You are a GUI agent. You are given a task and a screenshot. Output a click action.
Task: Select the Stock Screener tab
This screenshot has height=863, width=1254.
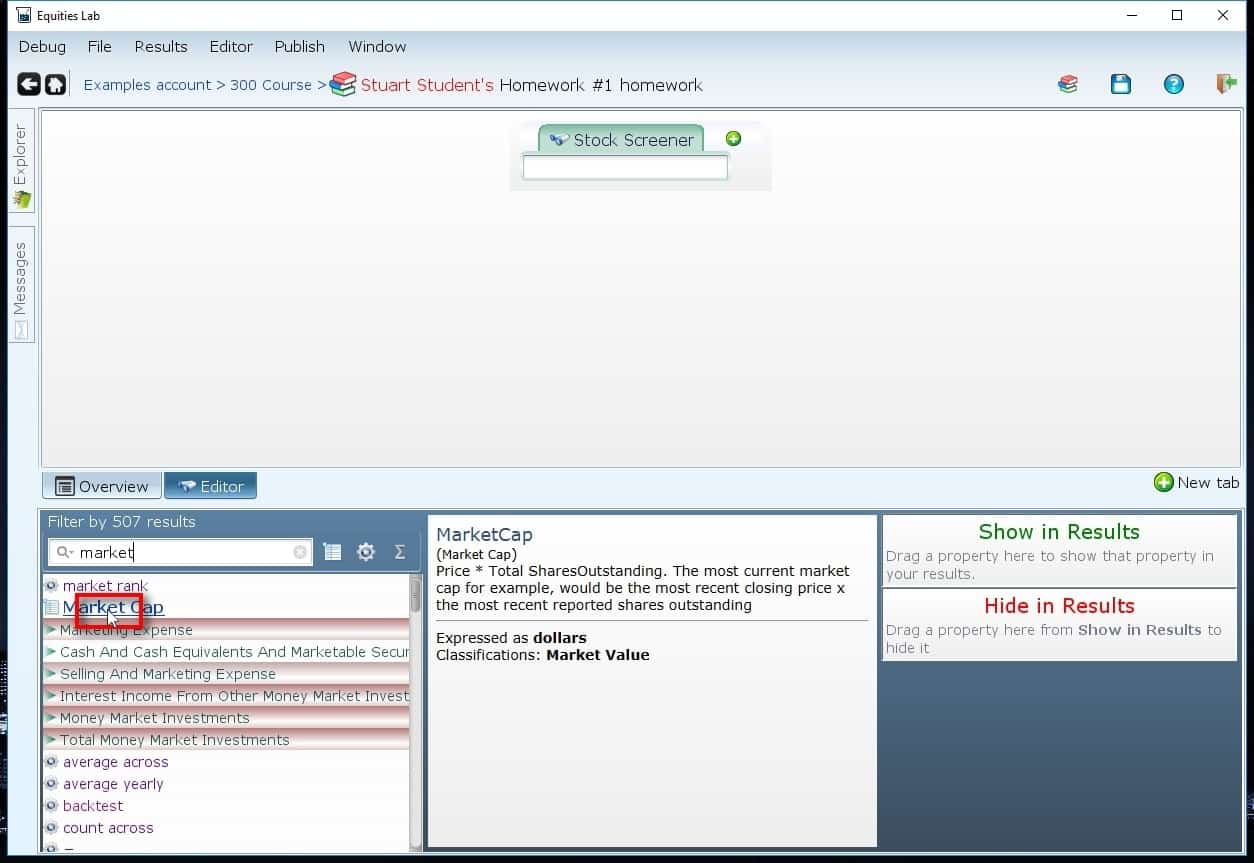click(621, 139)
